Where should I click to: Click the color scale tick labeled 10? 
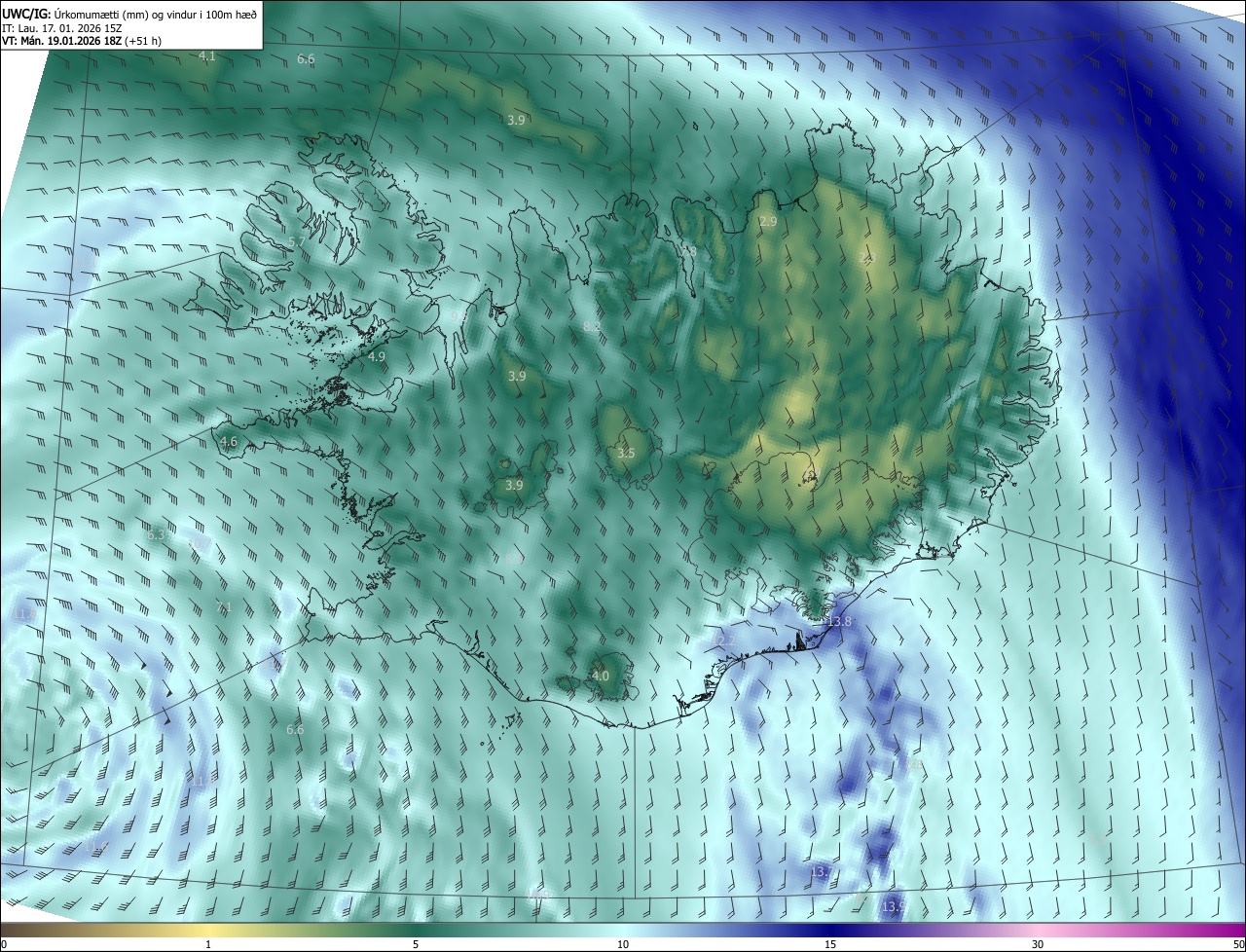pos(623,944)
